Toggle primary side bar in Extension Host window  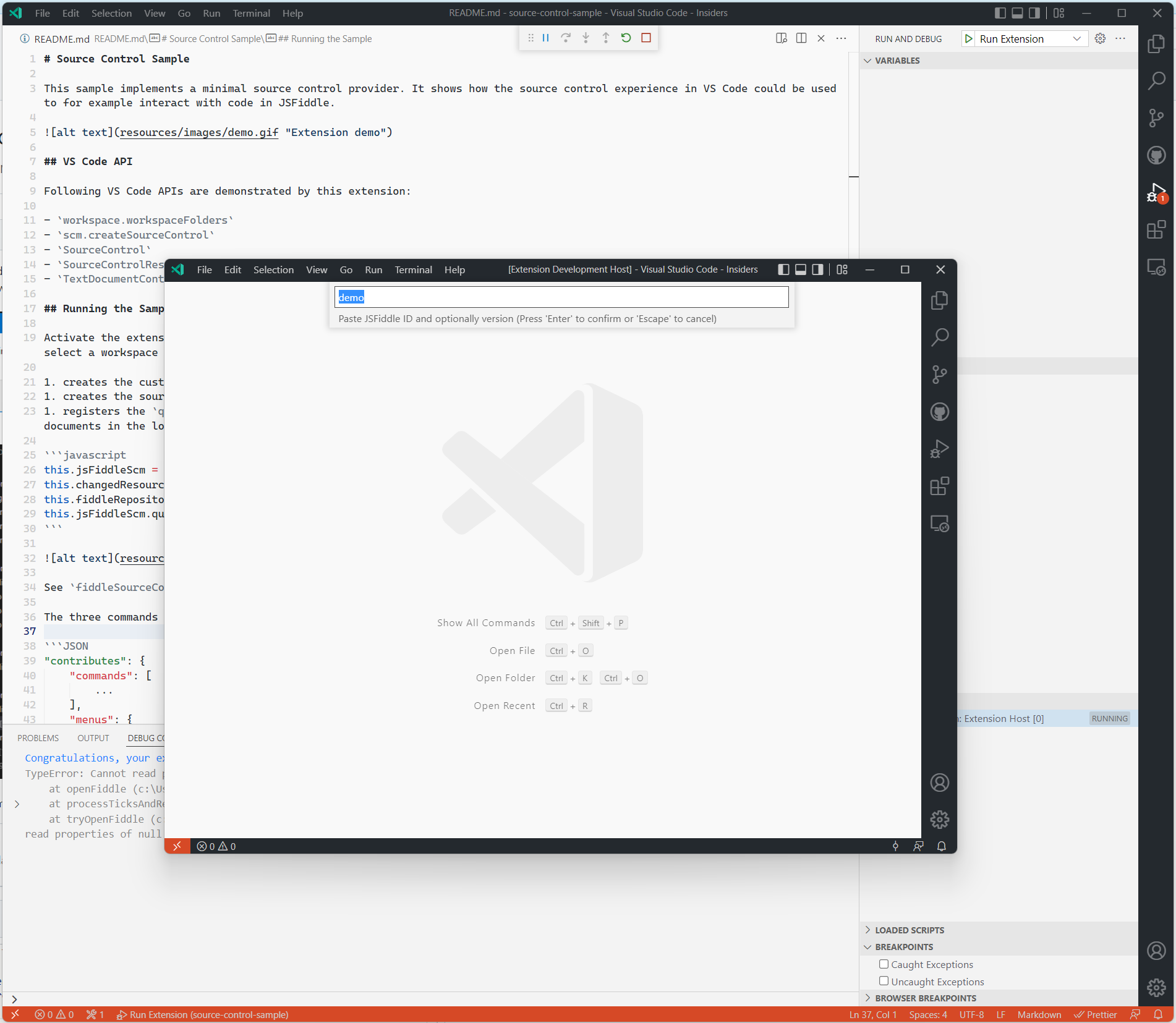(783, 270)
